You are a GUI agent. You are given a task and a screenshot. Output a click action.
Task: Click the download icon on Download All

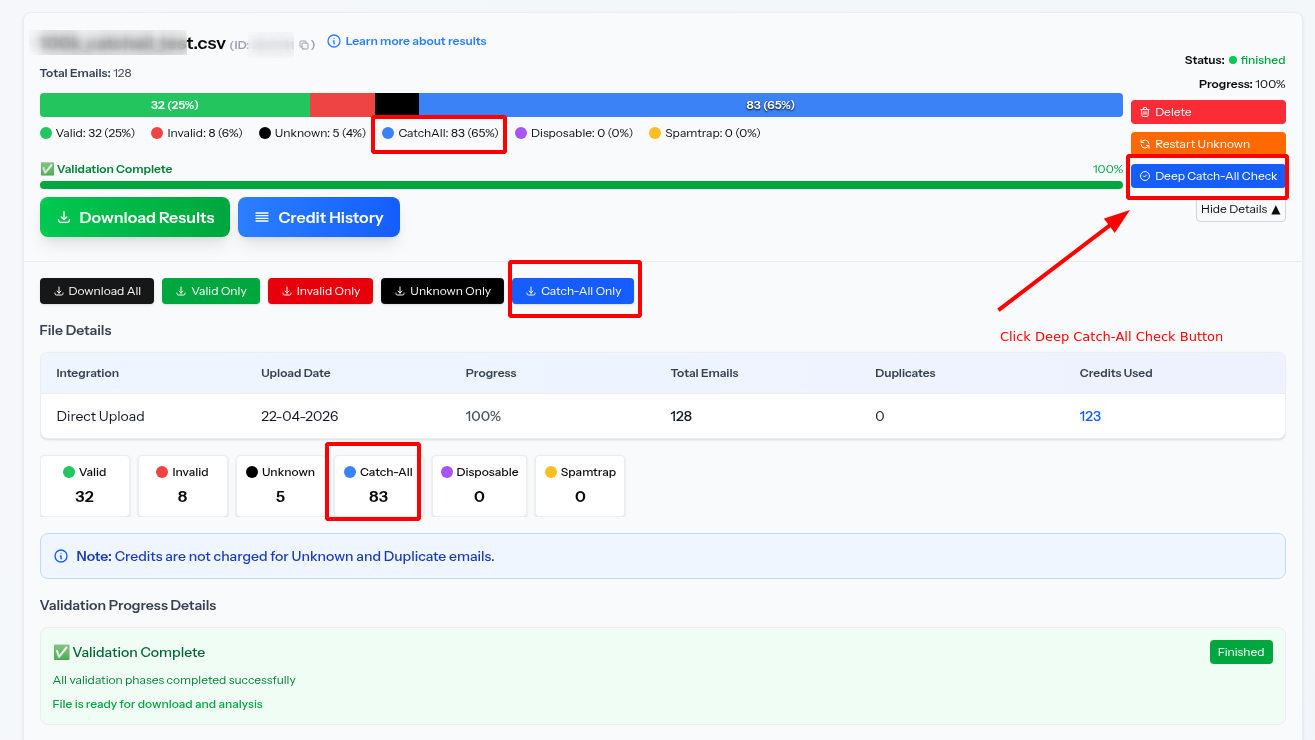click(59, 291)
